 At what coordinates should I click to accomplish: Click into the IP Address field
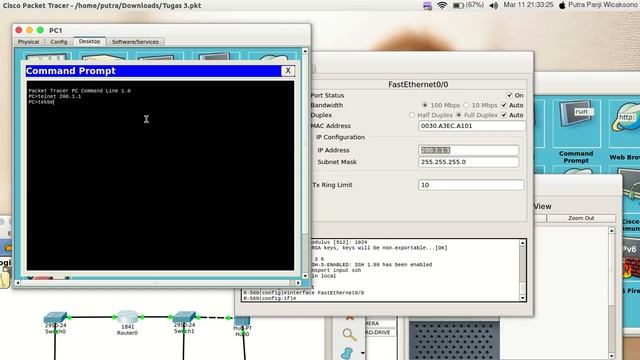[469, 150]
